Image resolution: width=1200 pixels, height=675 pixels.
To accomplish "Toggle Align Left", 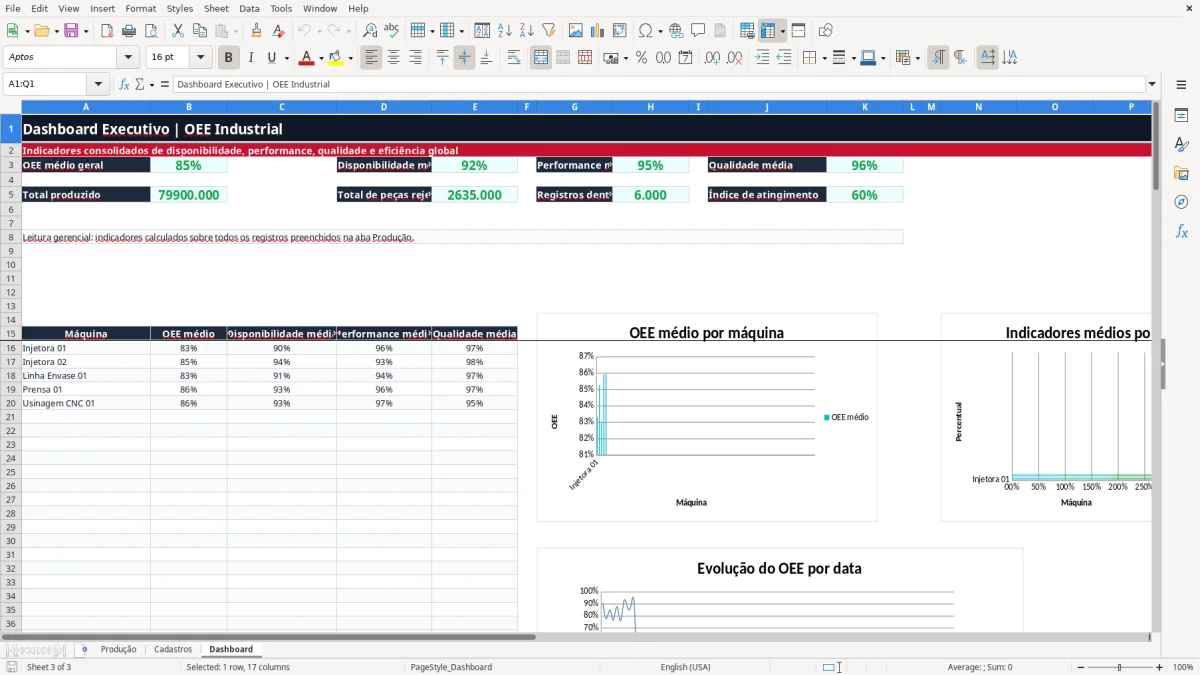I will point(371,58).
